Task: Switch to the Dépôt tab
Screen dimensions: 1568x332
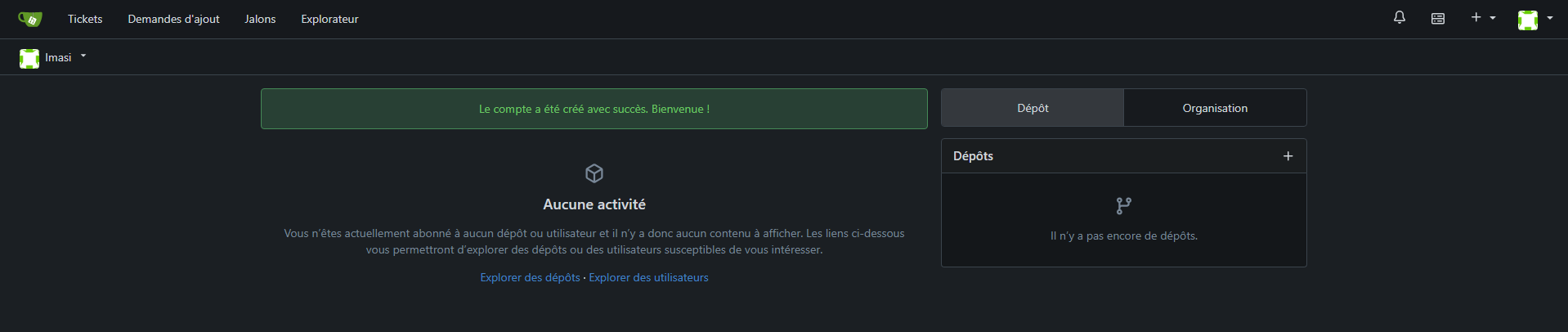Action: pyautogui.click(x=1033, y=108)
